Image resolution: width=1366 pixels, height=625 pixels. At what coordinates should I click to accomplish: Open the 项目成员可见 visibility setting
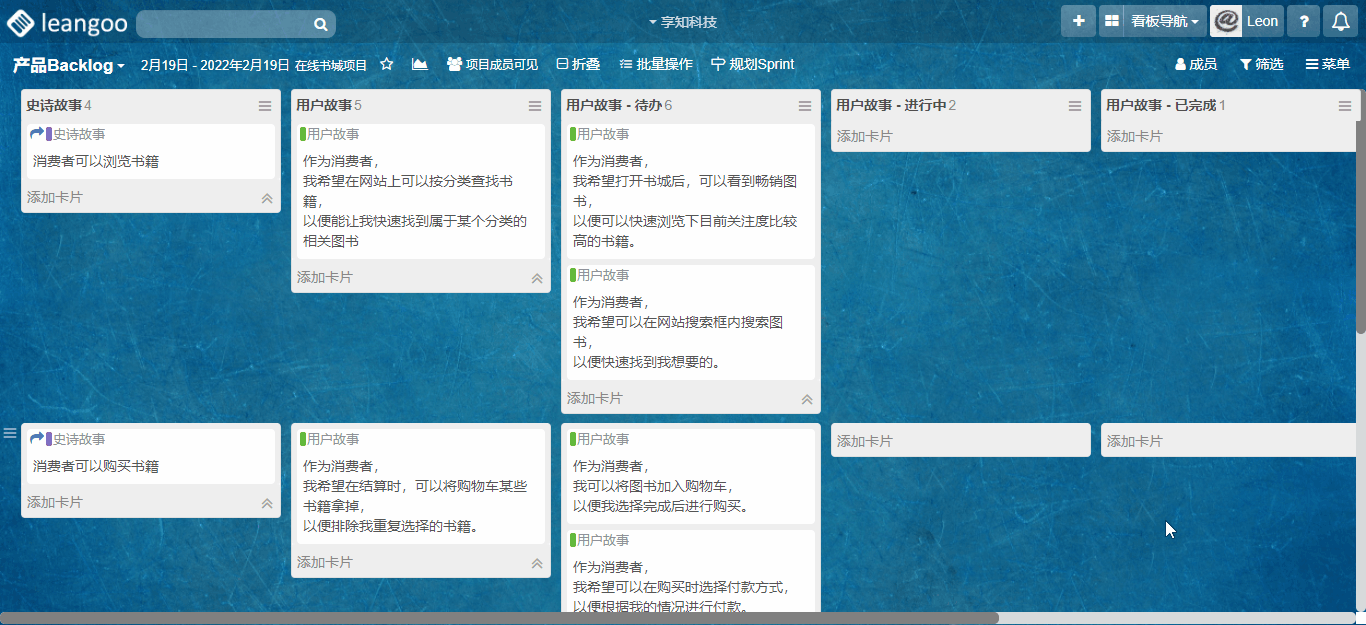pos(492,64)
